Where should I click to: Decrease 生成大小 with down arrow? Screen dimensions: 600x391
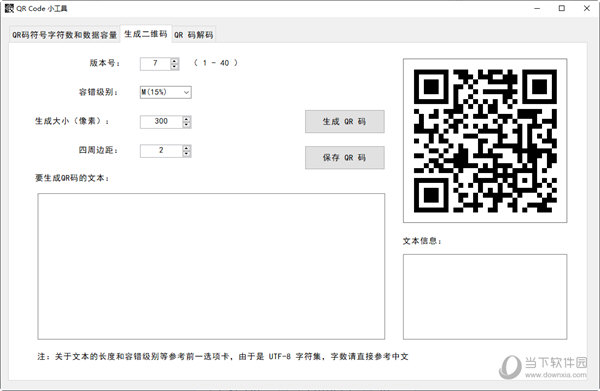pyautogui.click(x=187, y=125)
